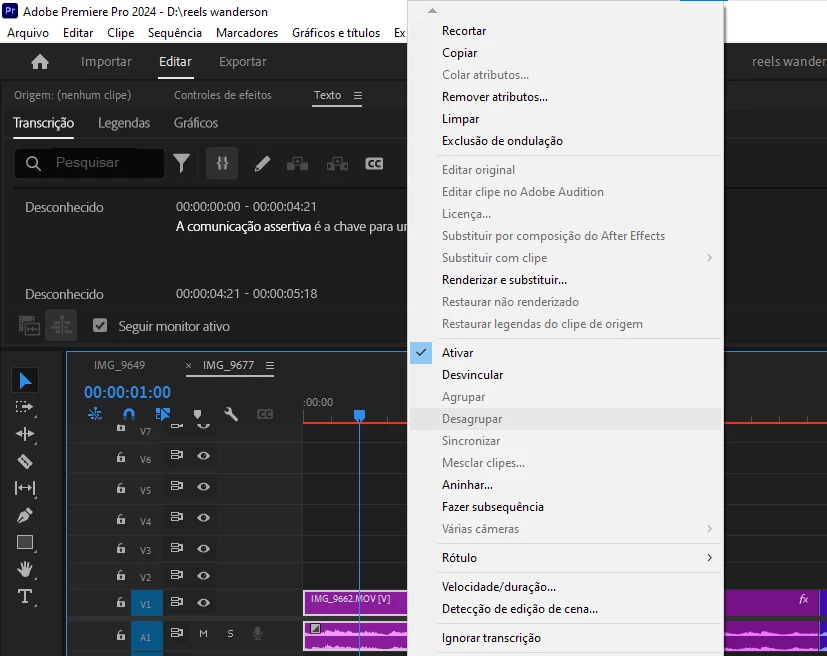827x656 pixels.
Task: Click the insert edit icon below transcript
Action: 29,326
